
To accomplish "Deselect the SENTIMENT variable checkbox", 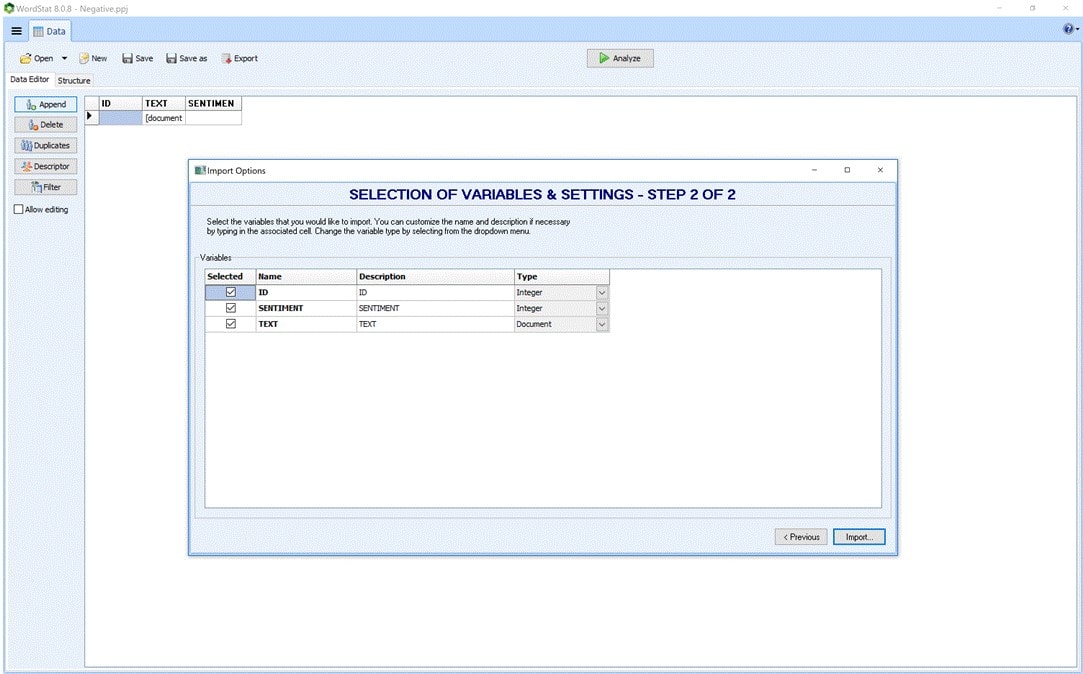I will click(231, 308).
